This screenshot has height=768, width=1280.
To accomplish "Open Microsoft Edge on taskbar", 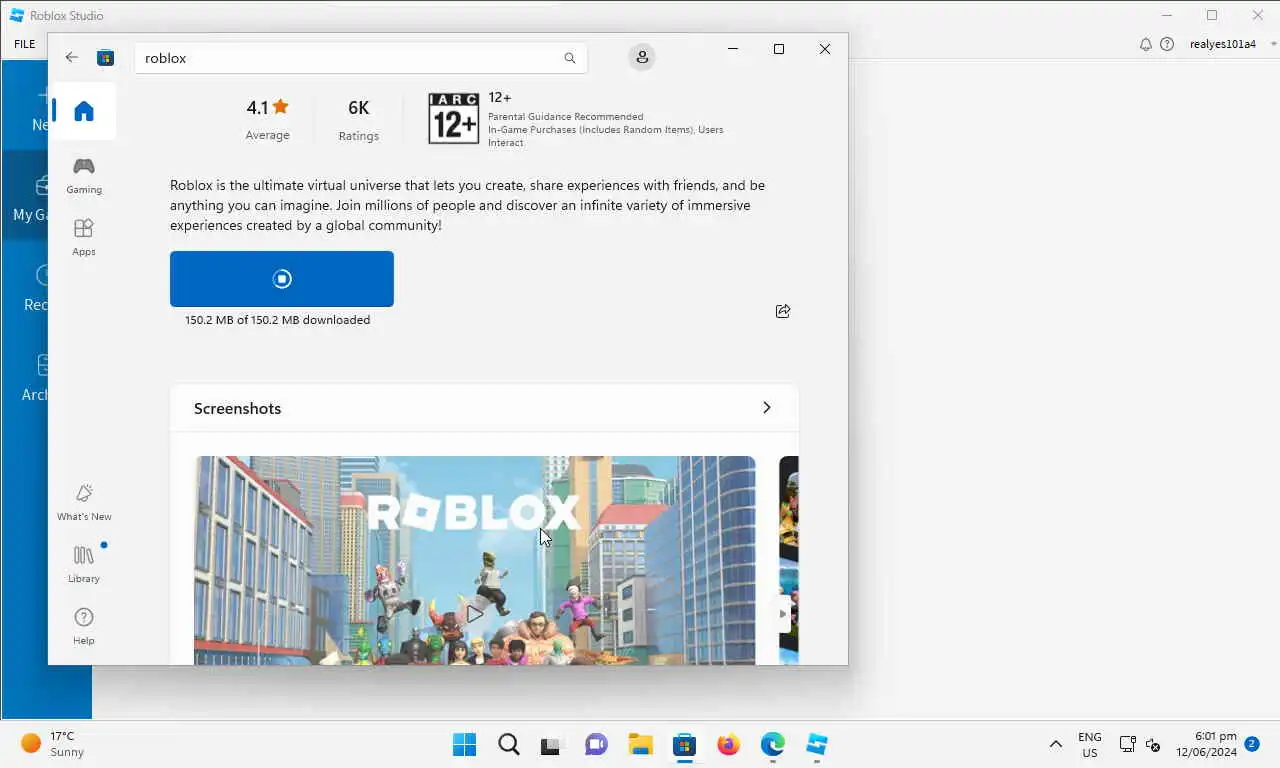I will tap(772, 745).
